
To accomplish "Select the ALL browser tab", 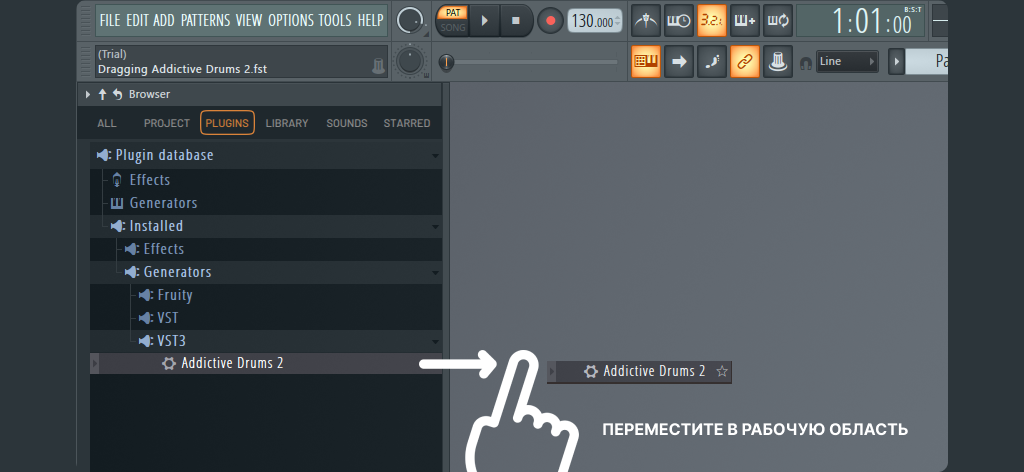I will tap(106, 123).
